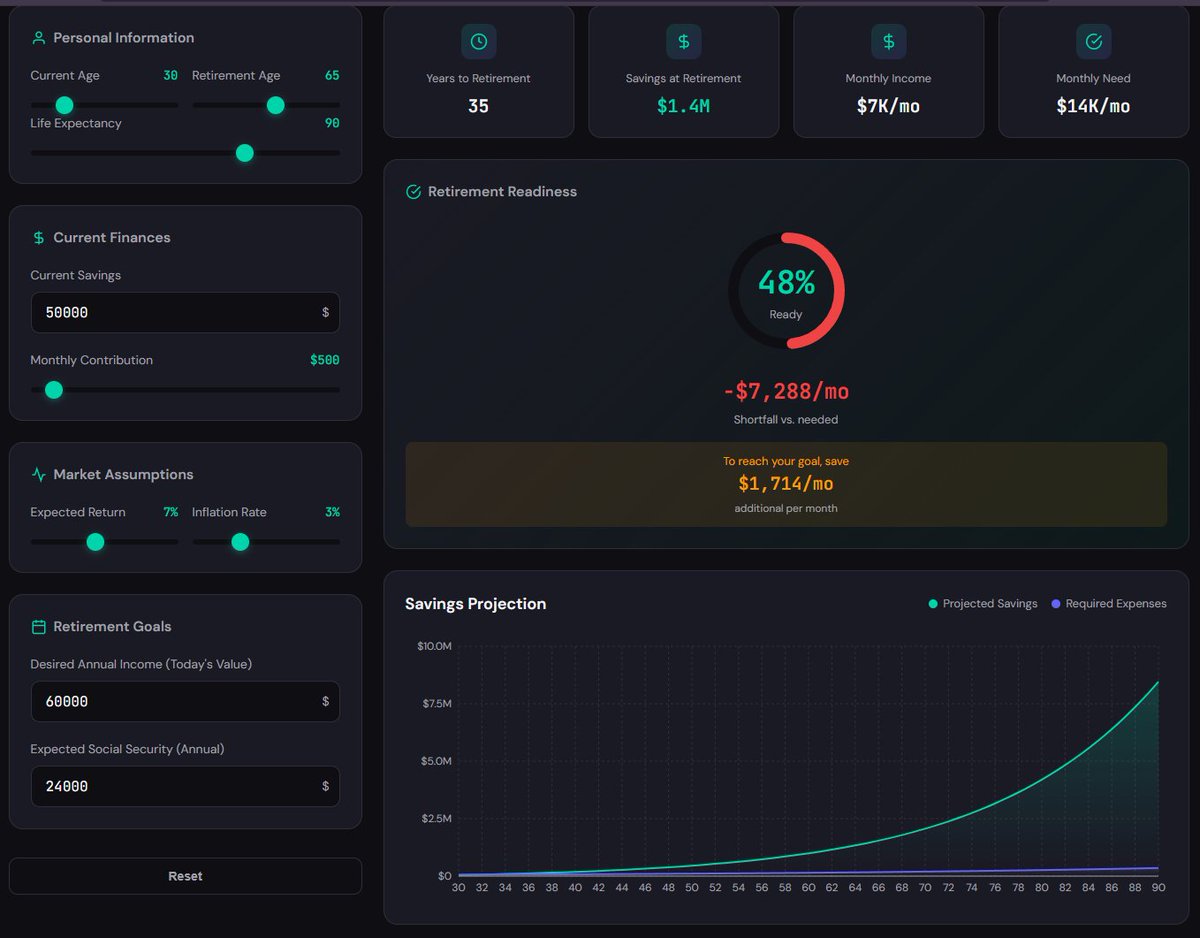Image resolution: width=1200 pixels, height=938 pixels.
Task: Click the Personal Information section heading
Action: (x=124, y=38)
